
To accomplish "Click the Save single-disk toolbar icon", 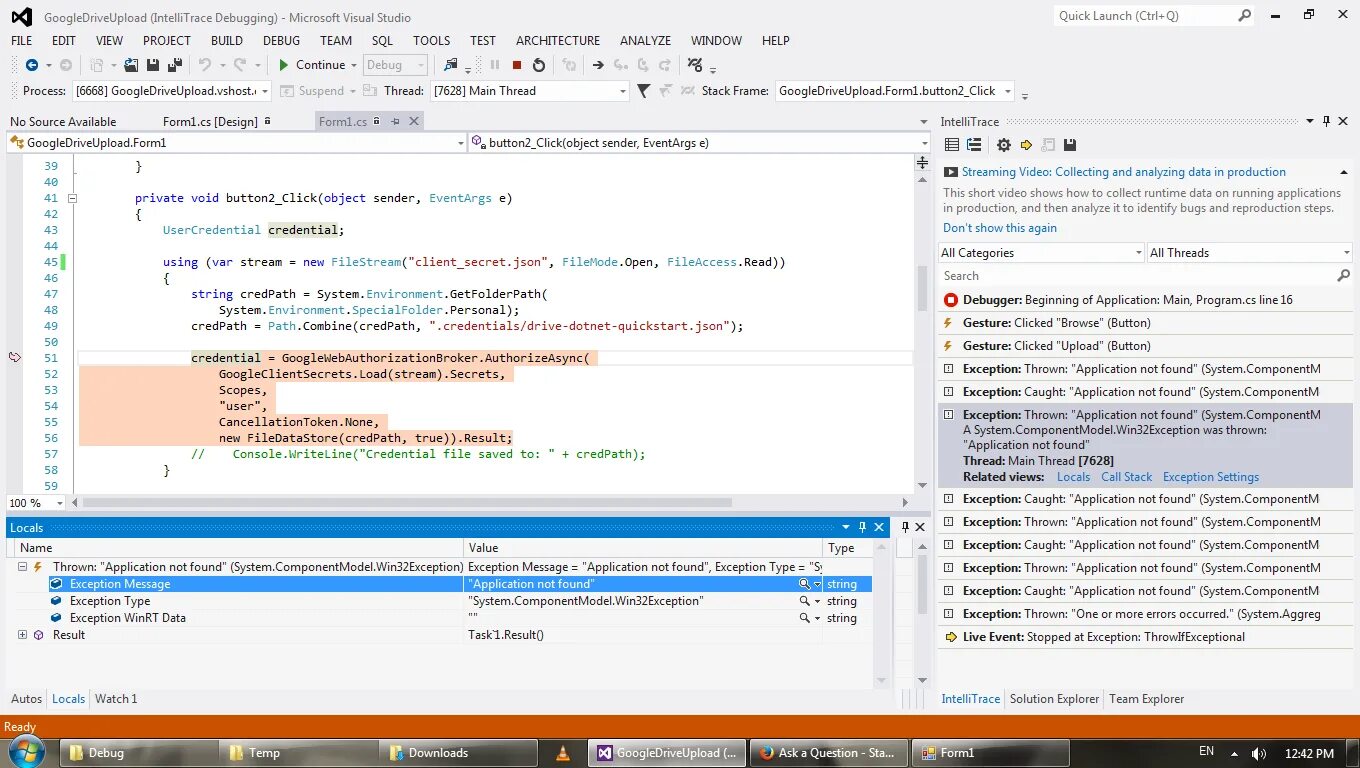I will tap(153, 65).
